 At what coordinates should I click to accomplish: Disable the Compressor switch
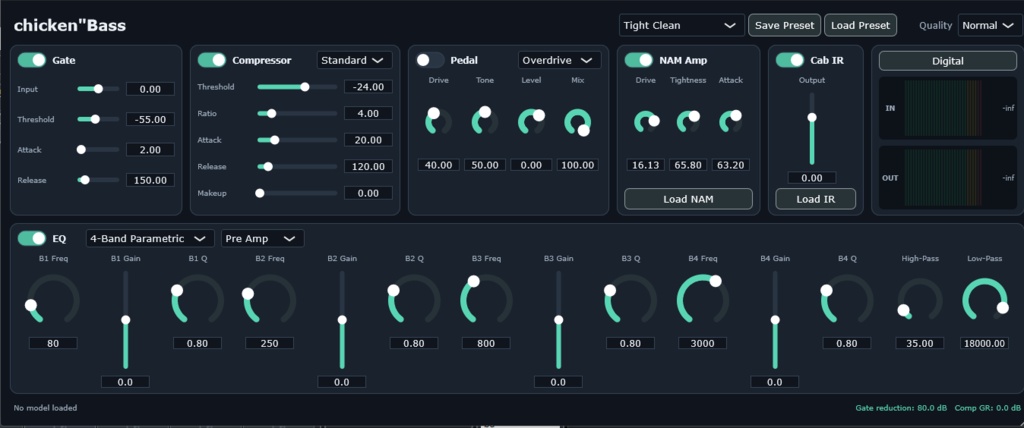(212, 60)
